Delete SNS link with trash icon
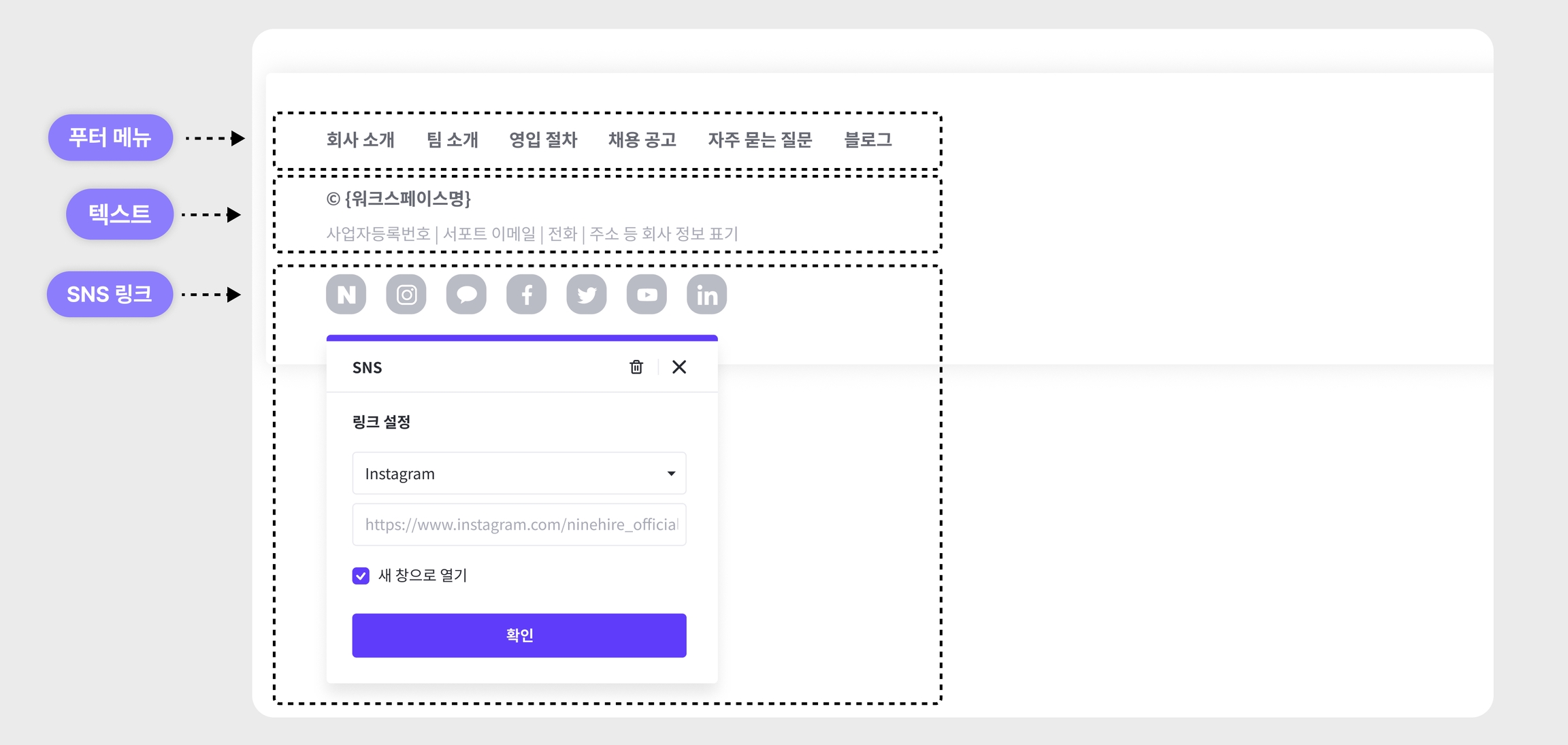 [636, 367]
